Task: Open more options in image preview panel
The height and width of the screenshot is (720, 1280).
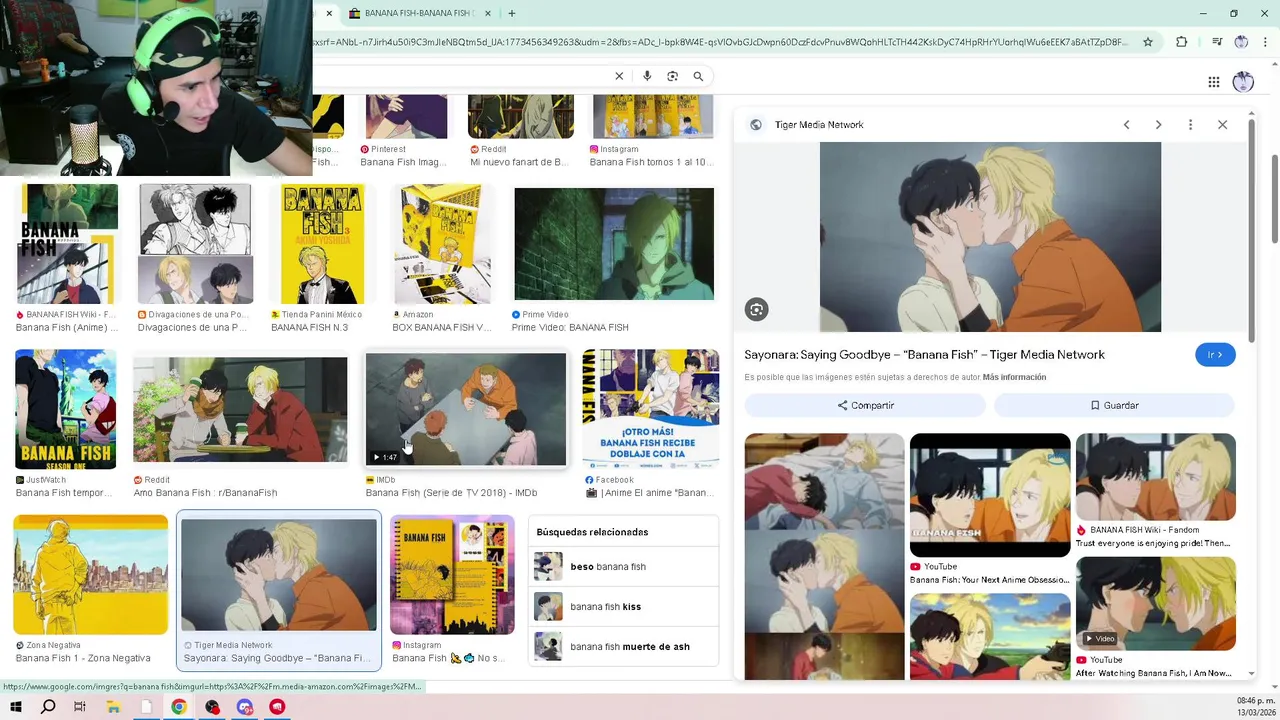Action: 1190,125
